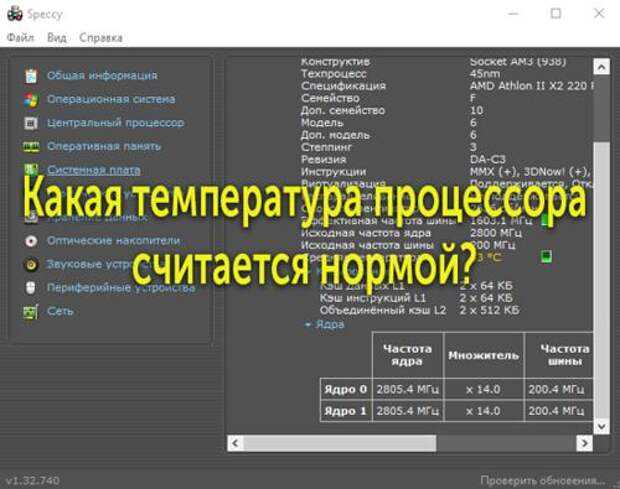The image size is (620, 489).
Task: Click the Техпроцесс 45nm value
Action: coord(485,74)
